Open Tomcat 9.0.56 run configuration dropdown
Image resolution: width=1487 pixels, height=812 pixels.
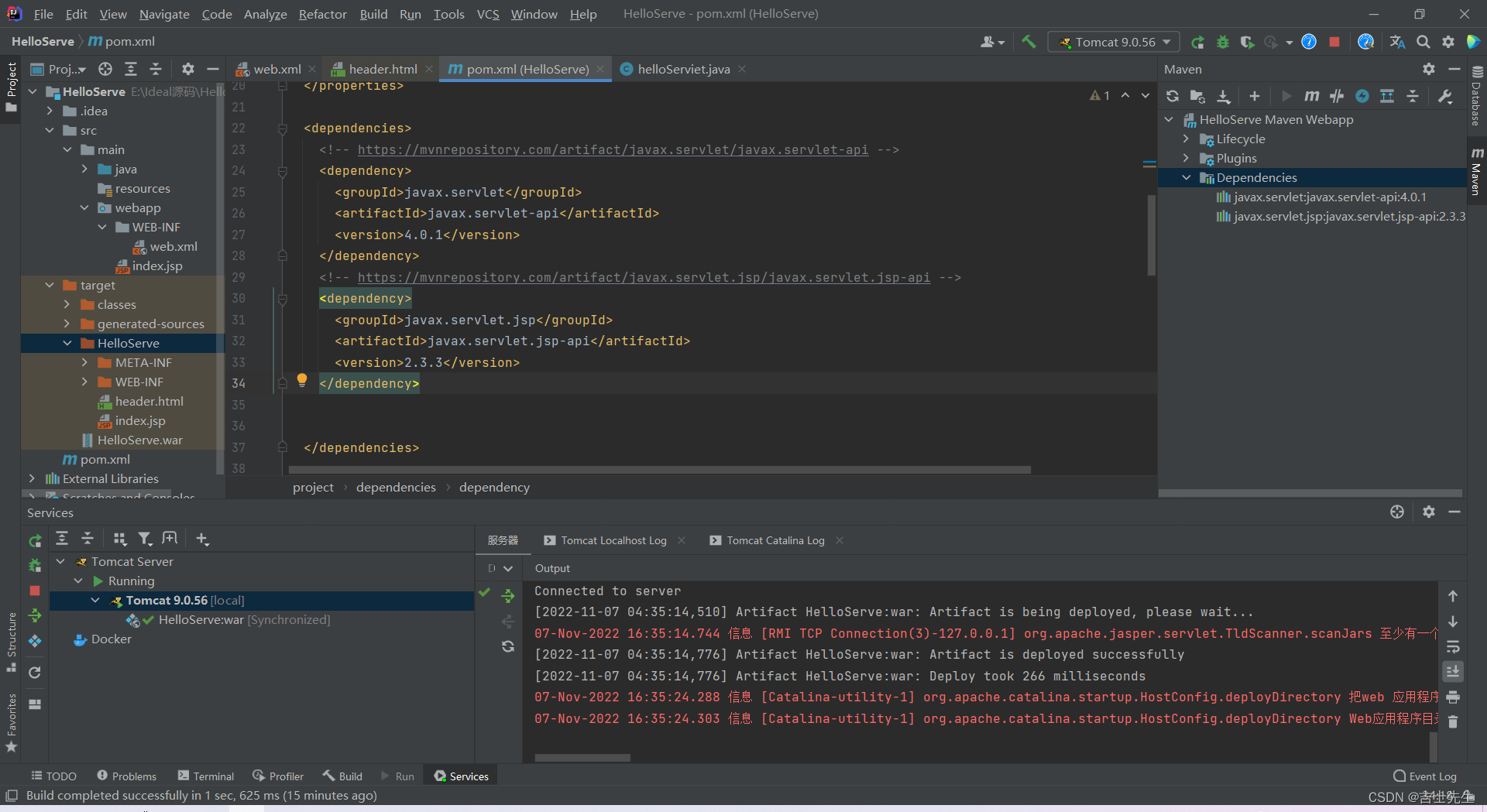click(x=1114, y=42)
